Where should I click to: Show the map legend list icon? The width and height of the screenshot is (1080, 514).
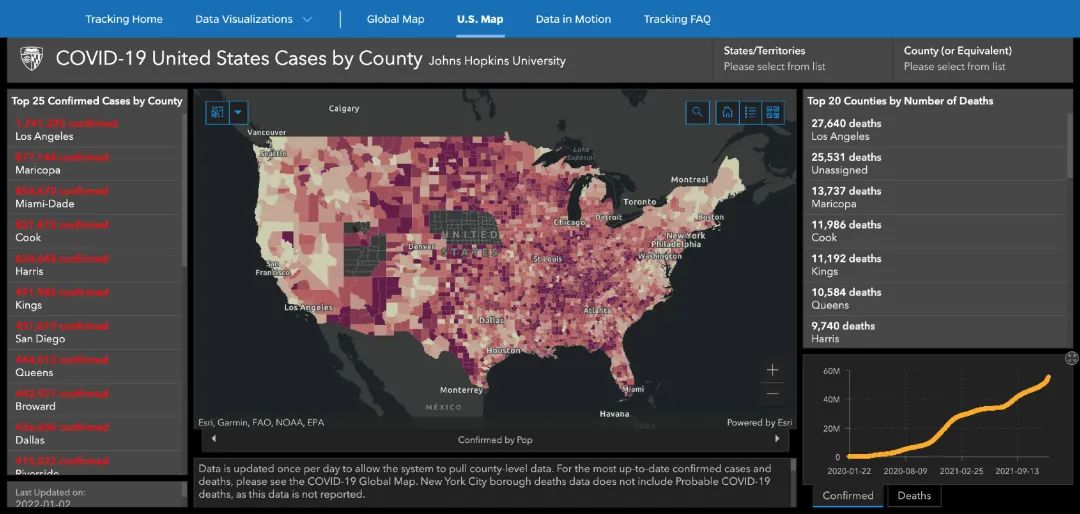coord(751,112)
